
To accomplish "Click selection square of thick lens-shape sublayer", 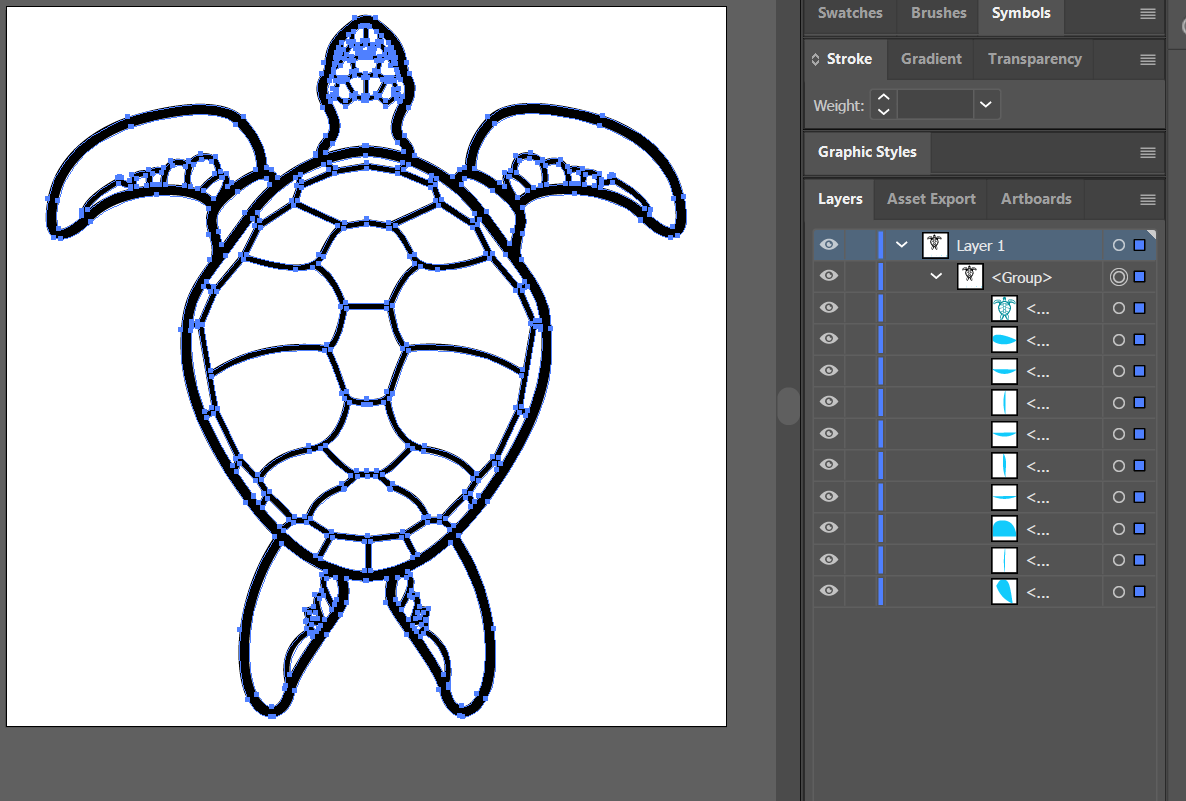I will coord(1140,340).
